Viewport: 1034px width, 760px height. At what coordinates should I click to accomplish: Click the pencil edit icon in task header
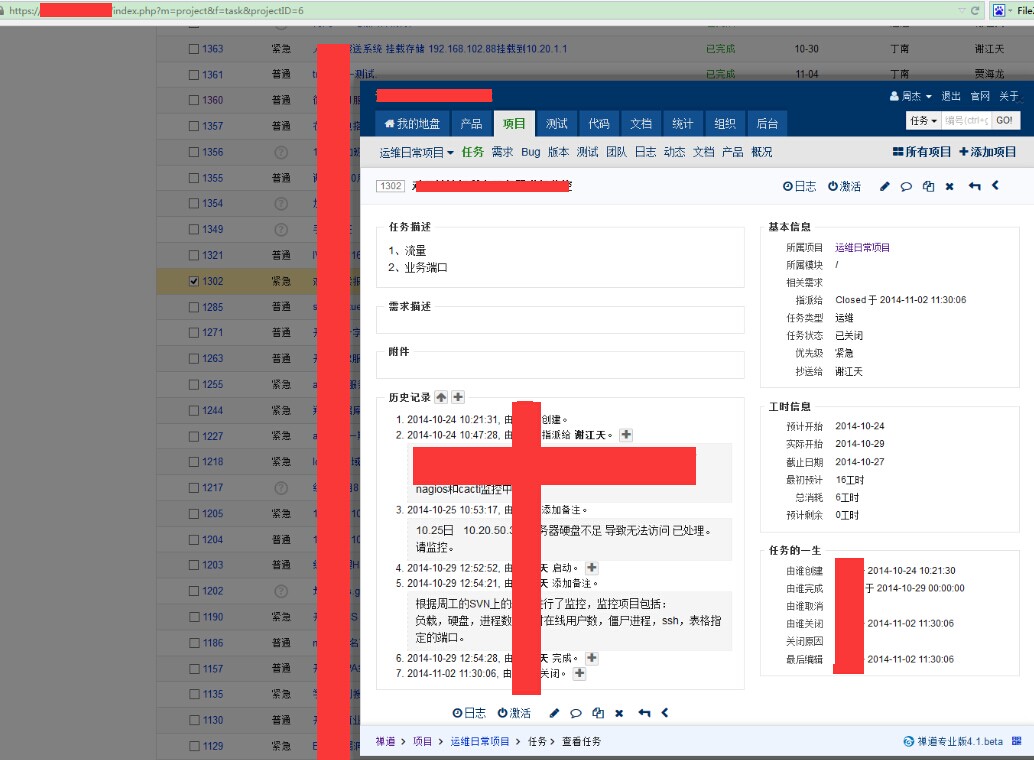[884, 187]
